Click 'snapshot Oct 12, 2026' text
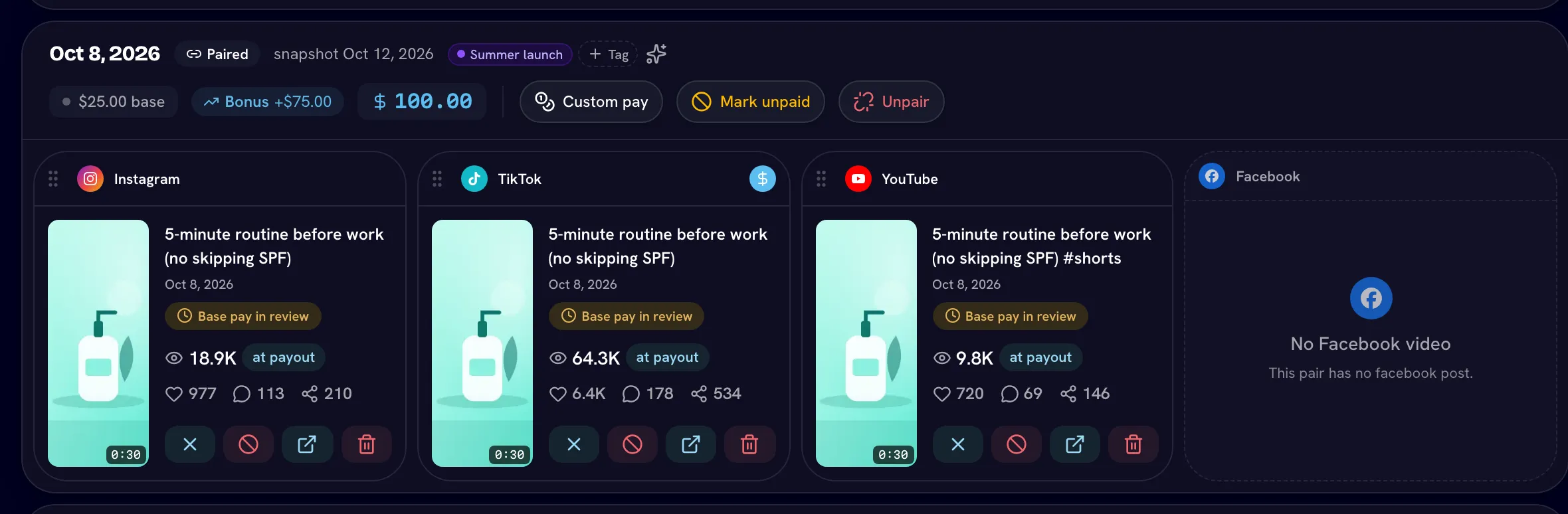The image size is (1568, 514). pos(353,54)
